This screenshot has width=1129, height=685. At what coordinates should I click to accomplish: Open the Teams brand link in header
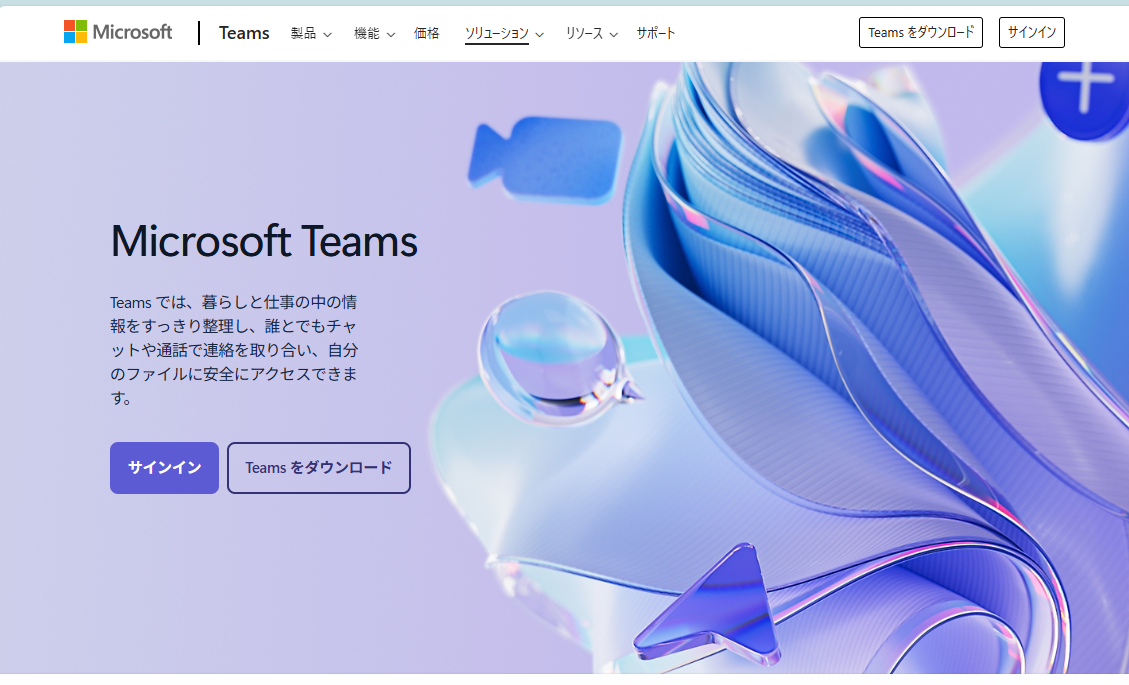coord(244,33)
